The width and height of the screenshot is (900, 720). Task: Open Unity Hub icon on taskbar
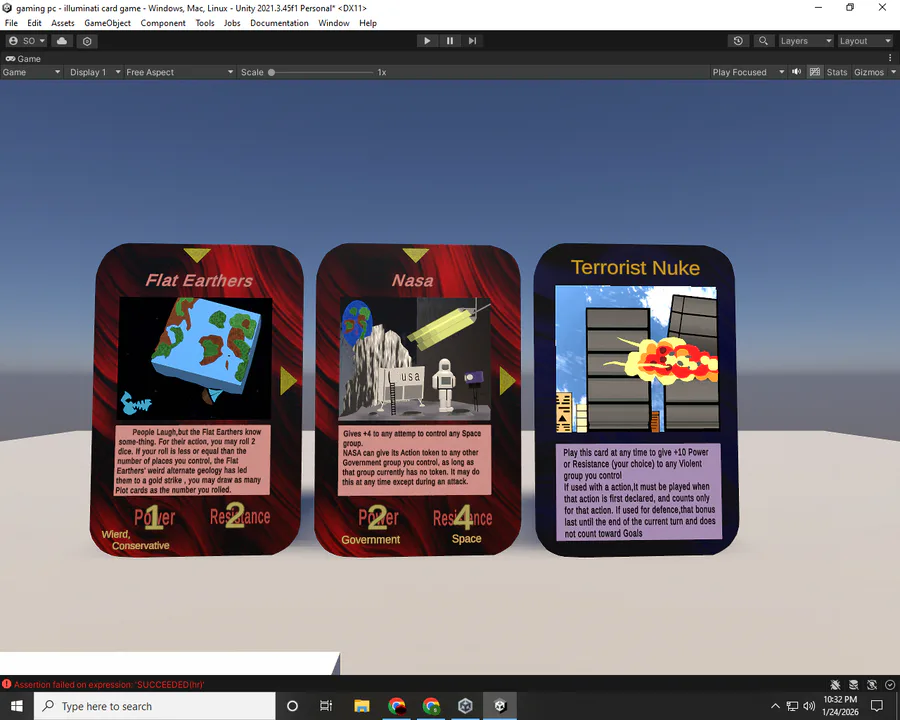pos(465,706)
